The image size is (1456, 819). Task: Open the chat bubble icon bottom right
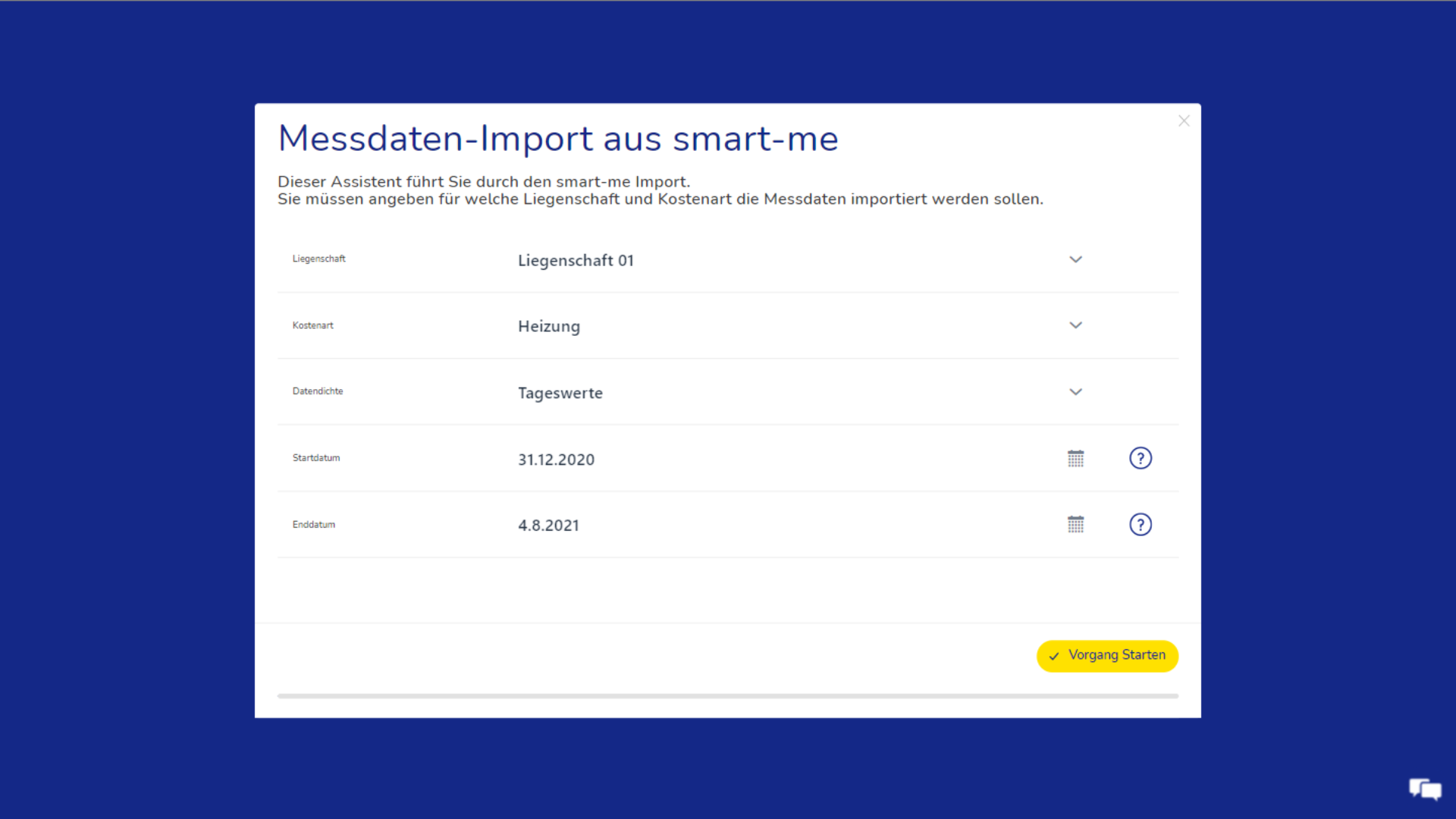1425,789
